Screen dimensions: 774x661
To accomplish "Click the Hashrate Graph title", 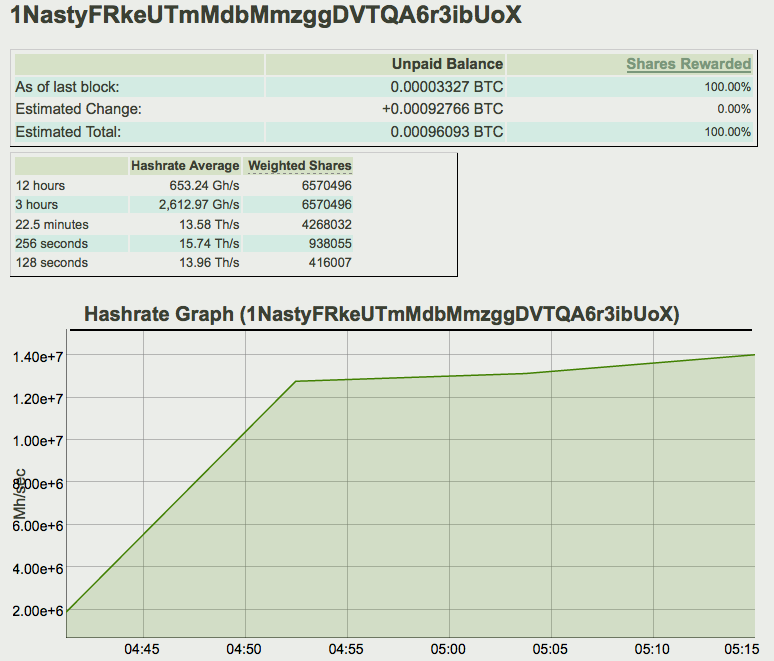I will click(382, 314).
